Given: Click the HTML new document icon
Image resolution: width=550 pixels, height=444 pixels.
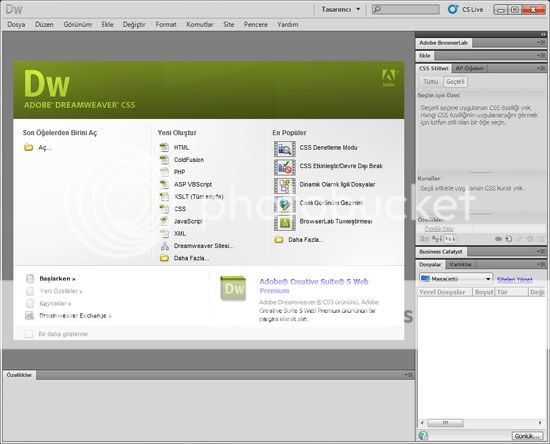Looking at the screenshot, I should point(164,147).
